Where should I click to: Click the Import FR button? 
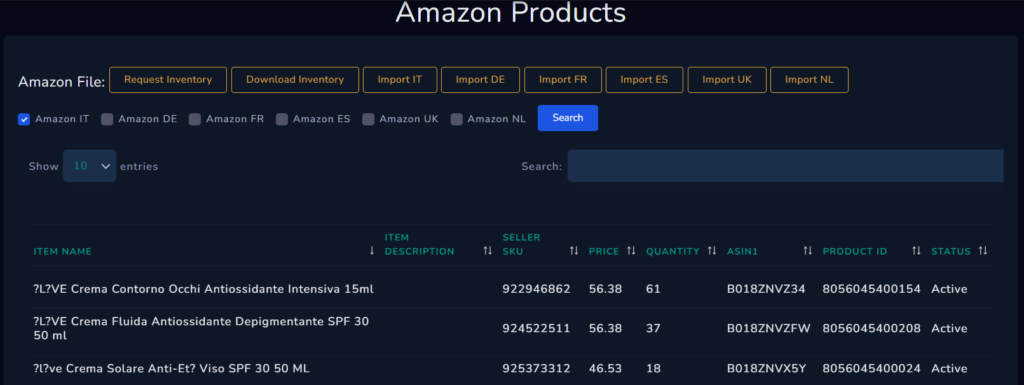563,80
